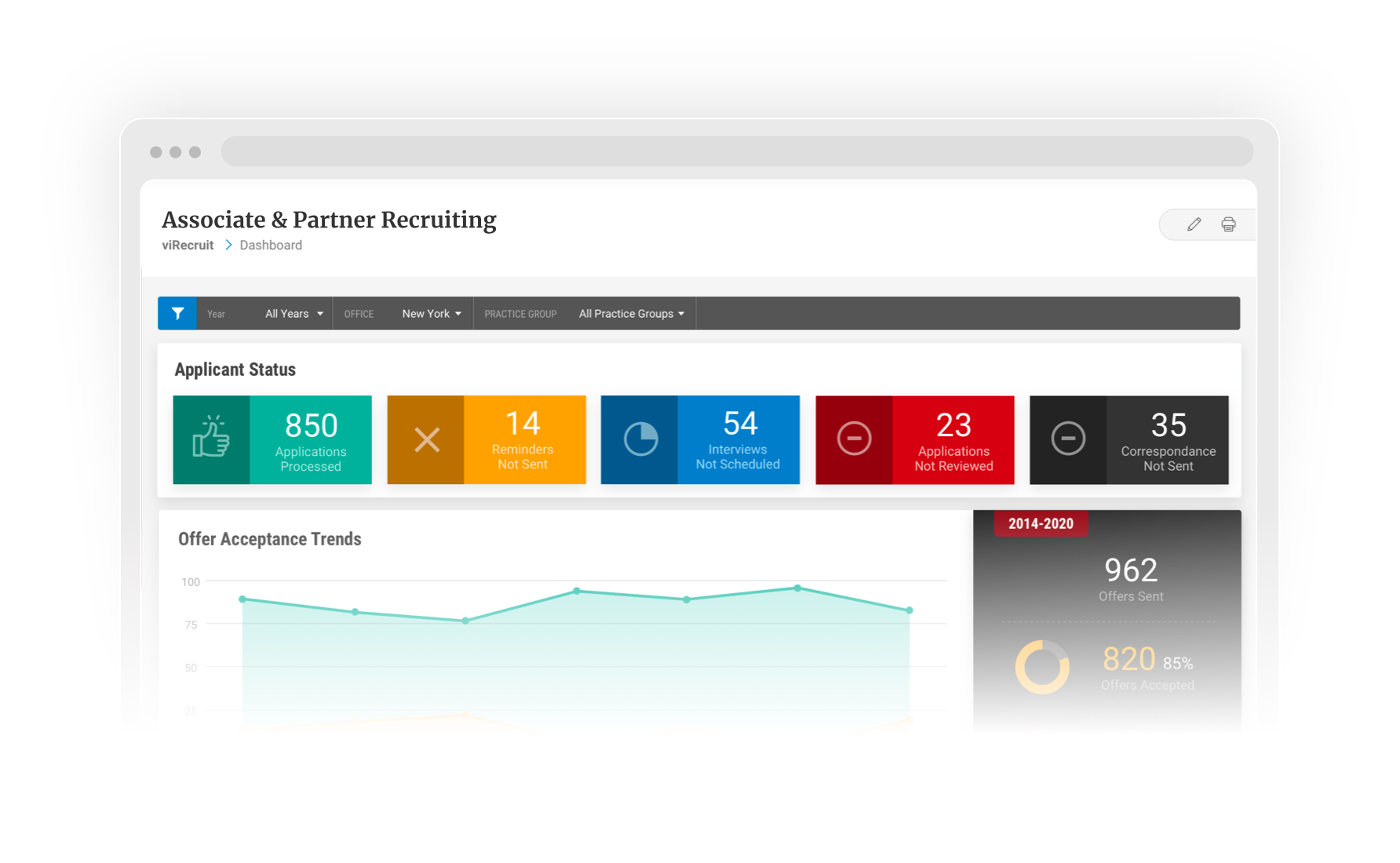This screenshot has height=863, width=1400.
Task: Open filters using the blue funnel icon
Action: tap(177, 313)
